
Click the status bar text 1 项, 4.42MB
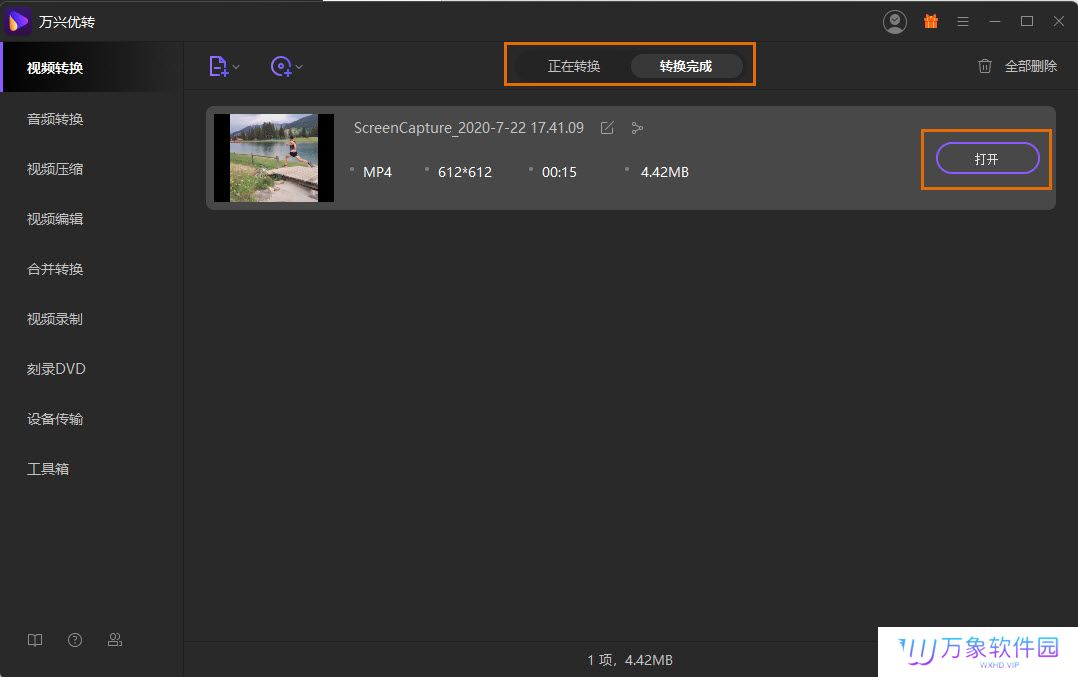click(630, 660)
